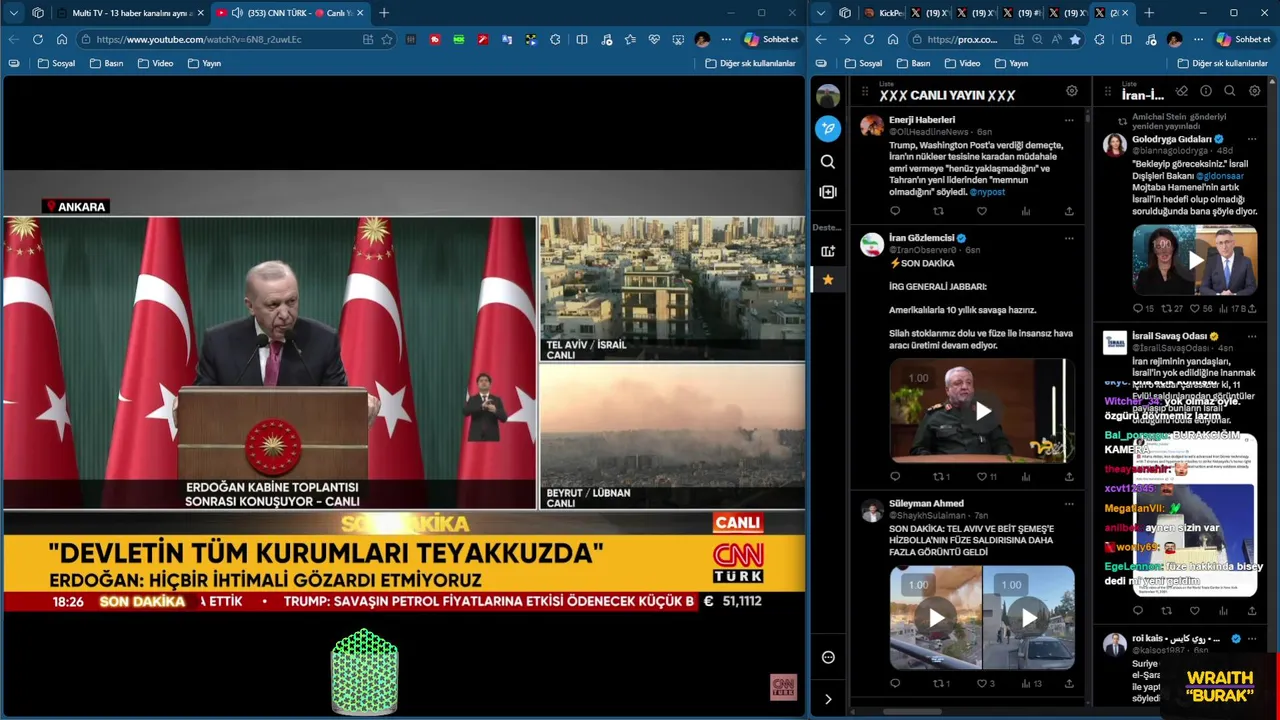Open tab actions dropdown in right browser
Screen dimensions: 1280x720
pos(820,13)
